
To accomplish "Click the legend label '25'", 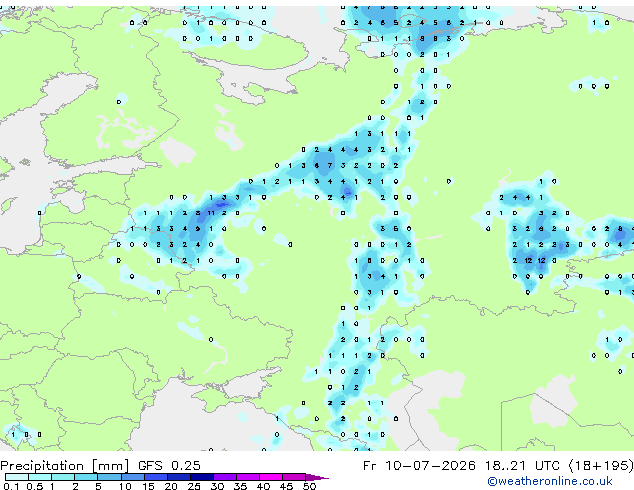I will pos(194,486).
